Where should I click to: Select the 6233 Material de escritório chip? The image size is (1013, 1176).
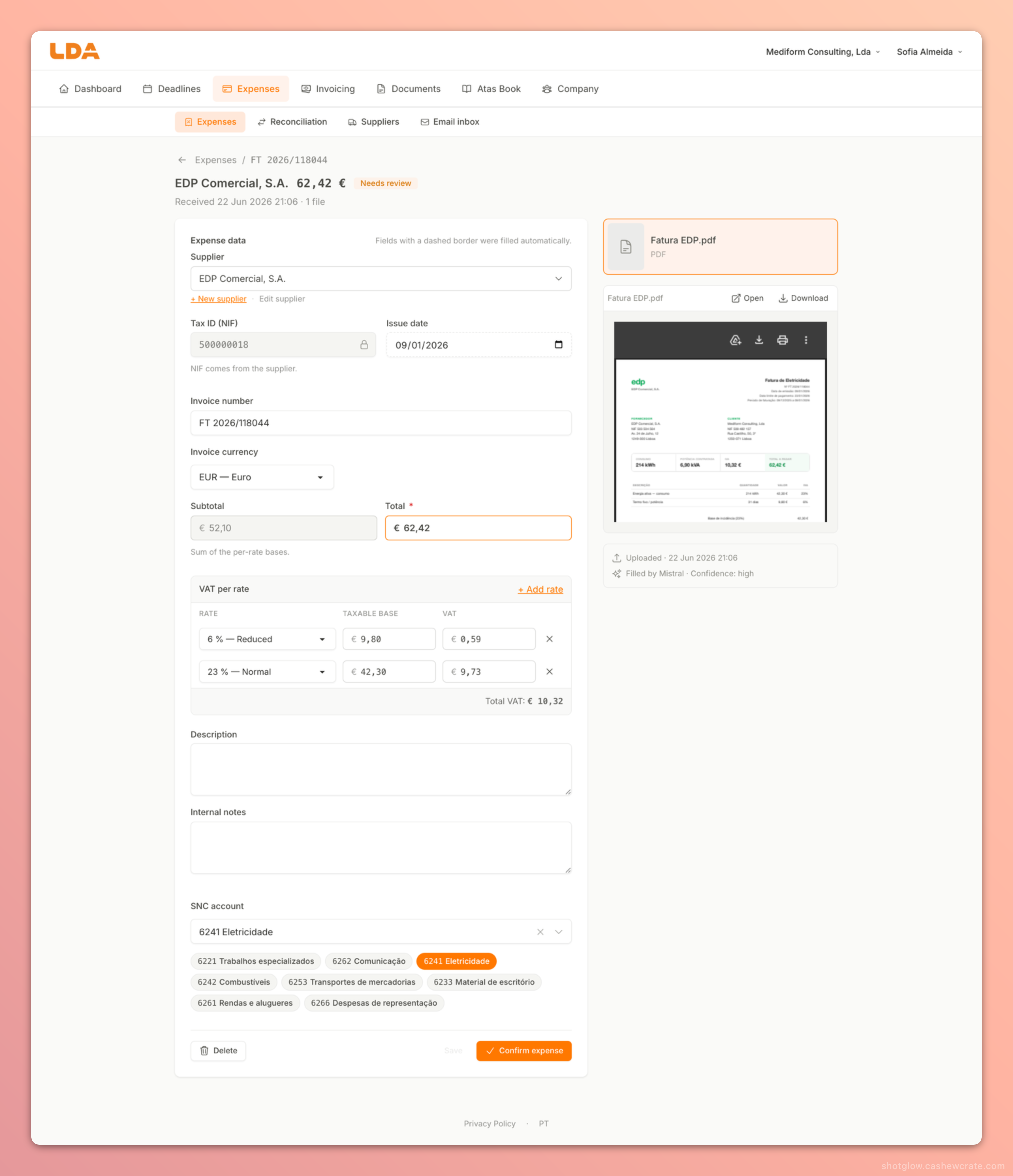click(x=484, y=982)
